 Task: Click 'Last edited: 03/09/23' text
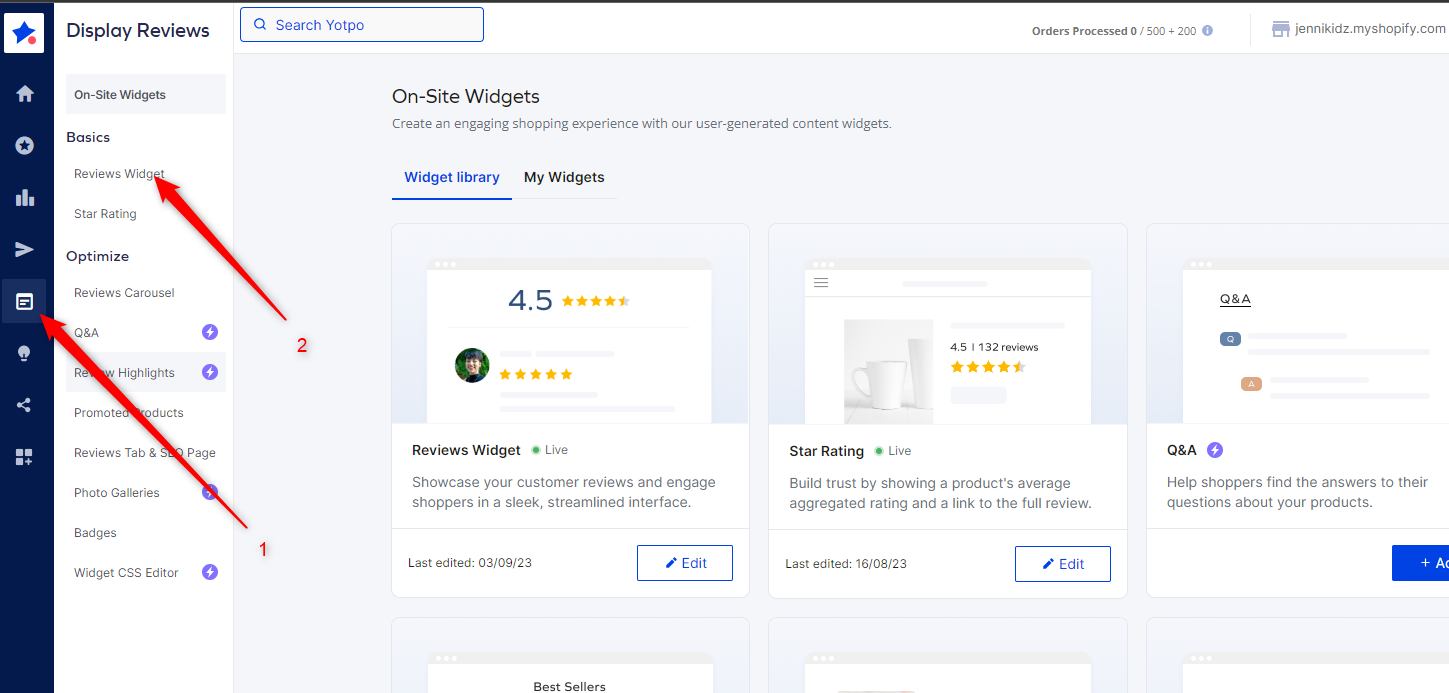tap(470, 563)
